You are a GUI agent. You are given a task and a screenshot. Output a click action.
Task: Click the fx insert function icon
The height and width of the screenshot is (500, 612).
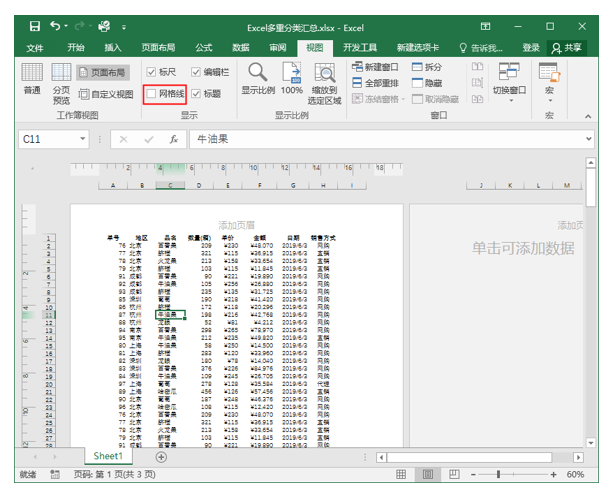[174, 139]
